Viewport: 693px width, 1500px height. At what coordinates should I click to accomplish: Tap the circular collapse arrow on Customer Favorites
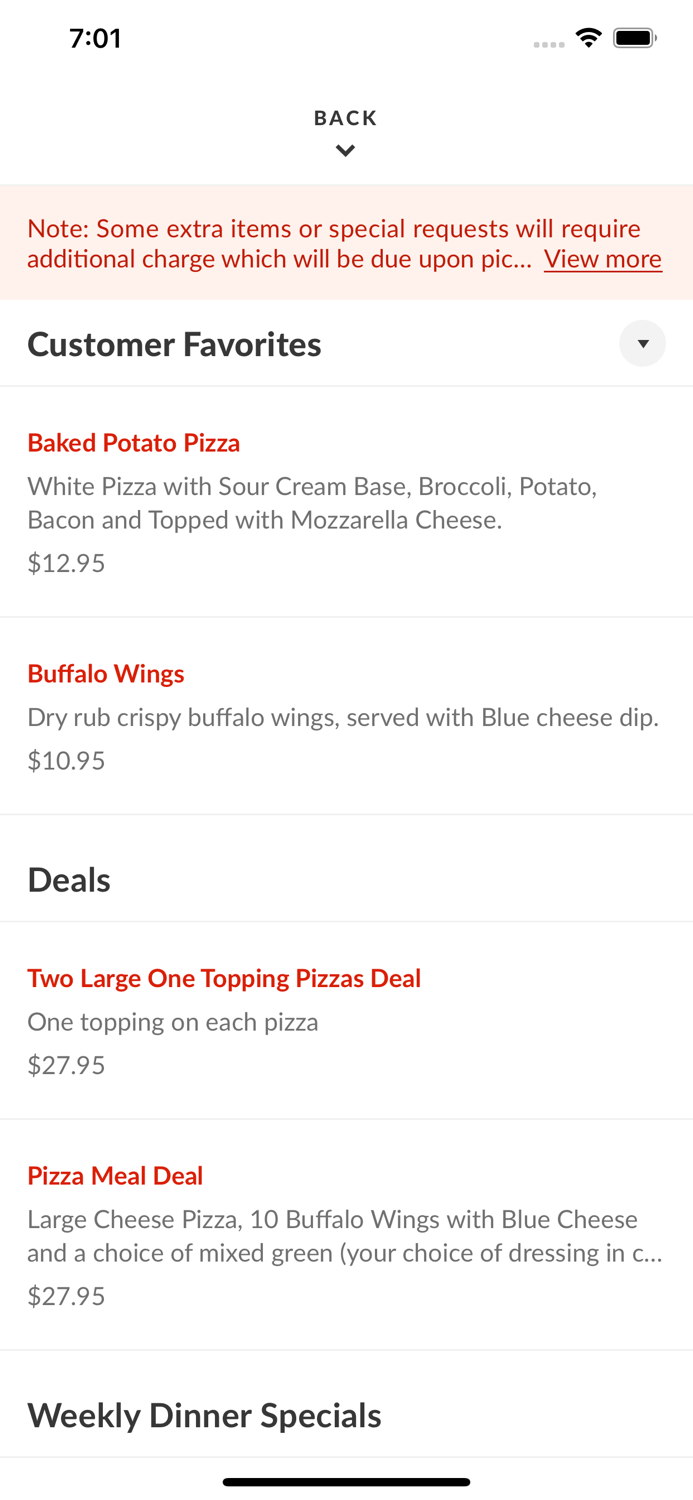click(643, 343)
